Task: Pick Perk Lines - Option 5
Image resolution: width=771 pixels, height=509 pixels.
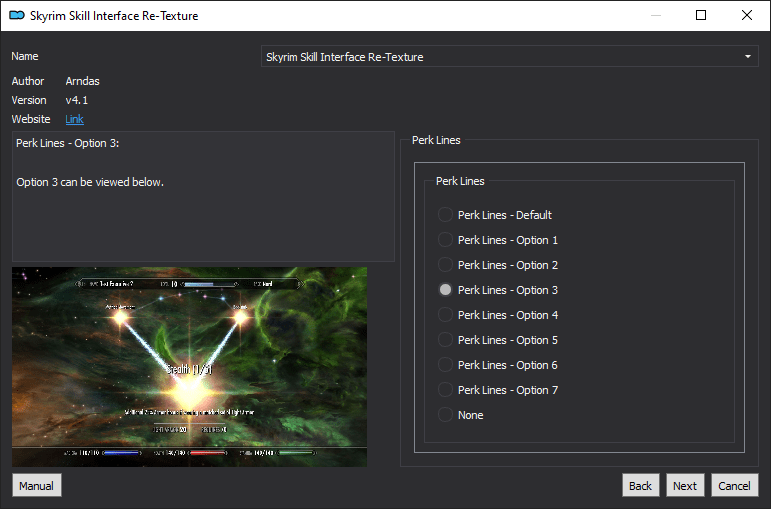Action: [x=445, y=340]
